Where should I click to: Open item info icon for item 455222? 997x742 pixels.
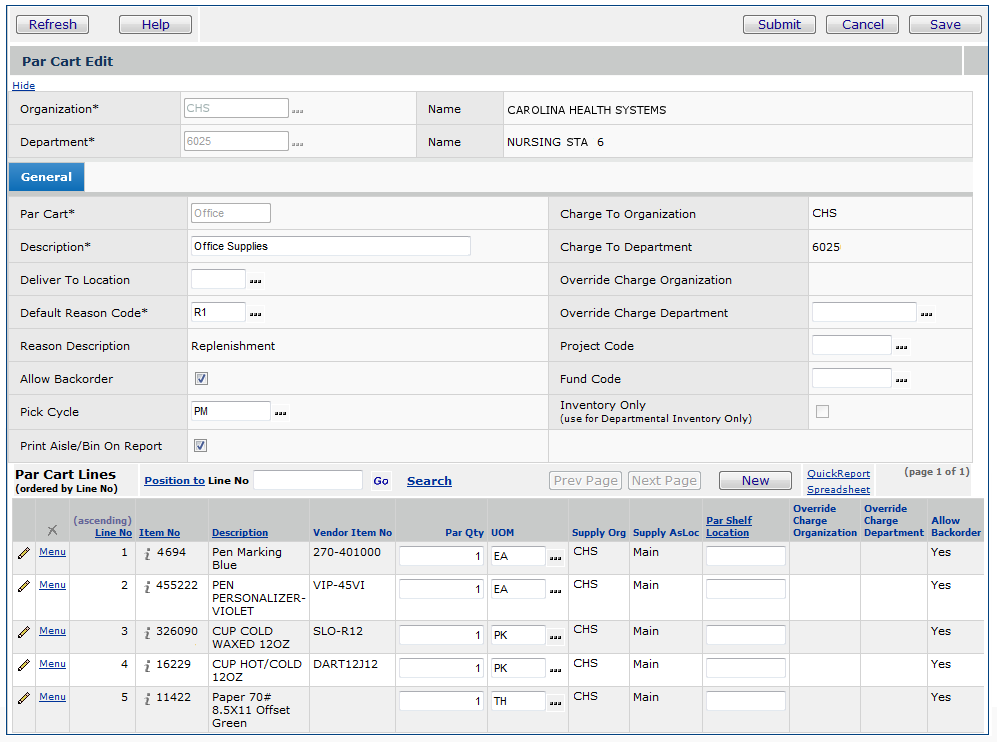coord(147,586)
